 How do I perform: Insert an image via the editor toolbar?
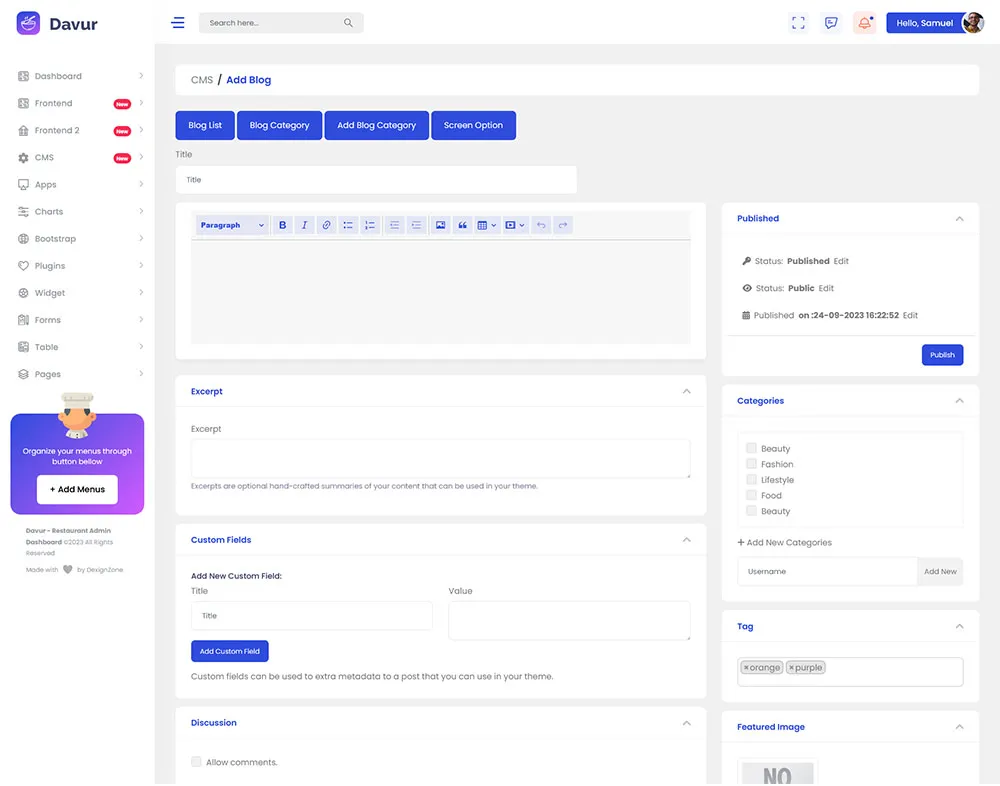[440, 225]
